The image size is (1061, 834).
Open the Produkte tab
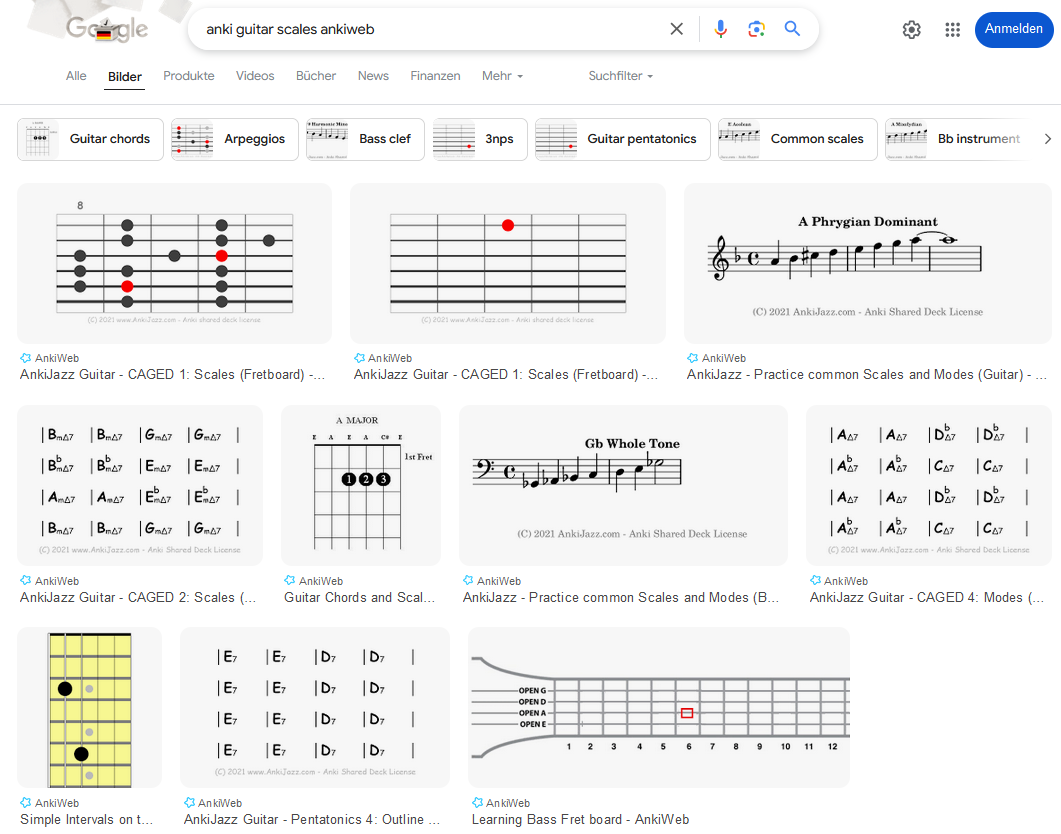tap(189, 76)
